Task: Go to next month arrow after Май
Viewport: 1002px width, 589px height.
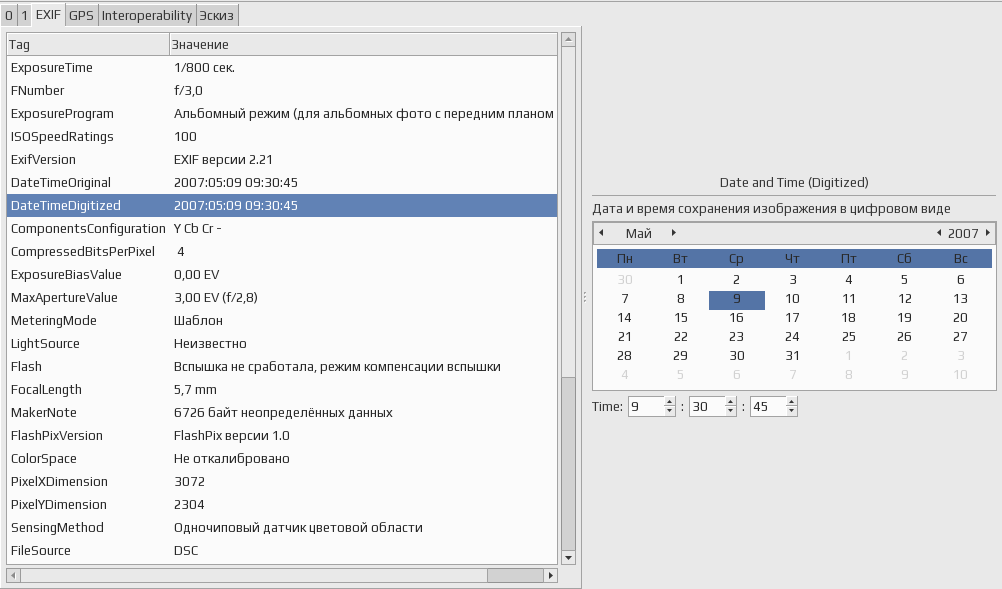Action: (x=674, y=233)
